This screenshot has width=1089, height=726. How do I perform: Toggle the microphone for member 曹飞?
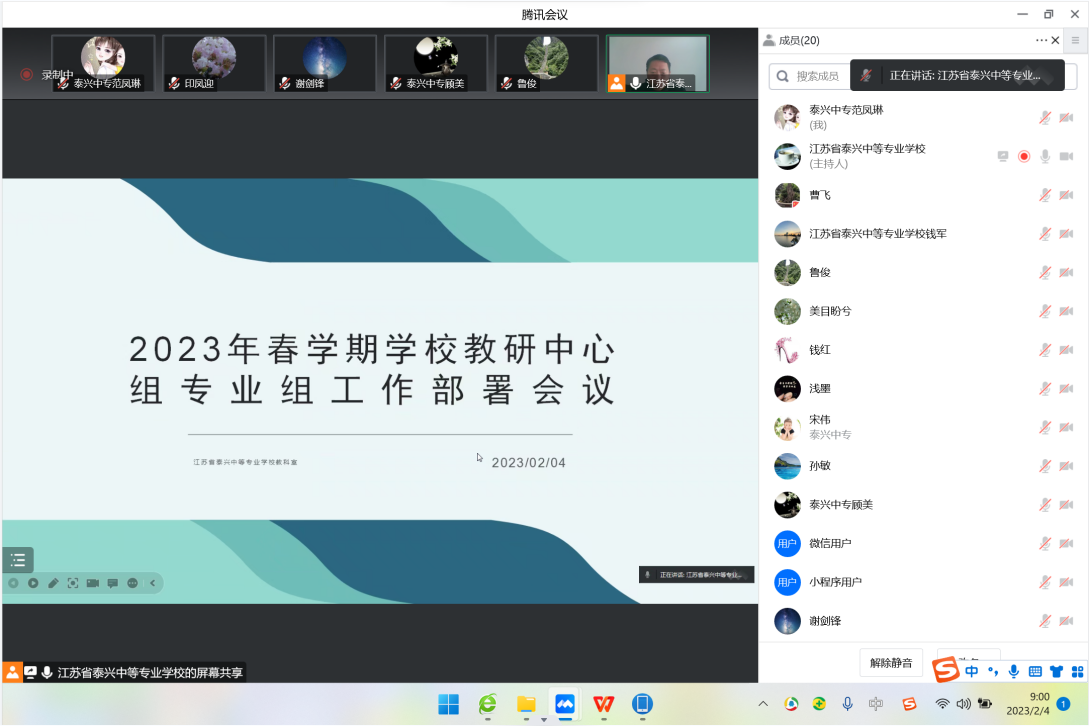(1045, 195)
